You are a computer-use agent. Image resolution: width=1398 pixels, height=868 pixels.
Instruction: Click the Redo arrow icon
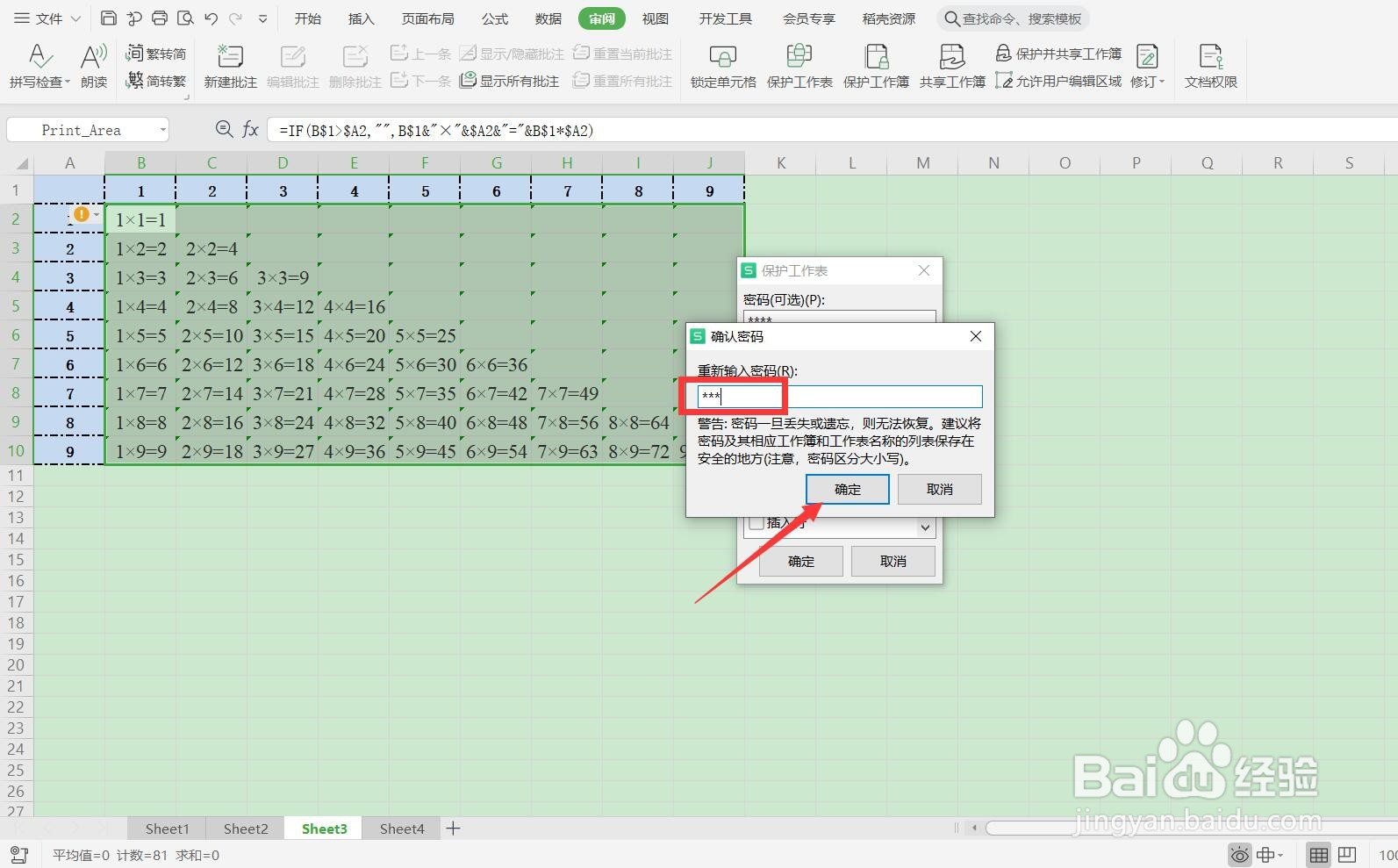[x=235, y=18]
